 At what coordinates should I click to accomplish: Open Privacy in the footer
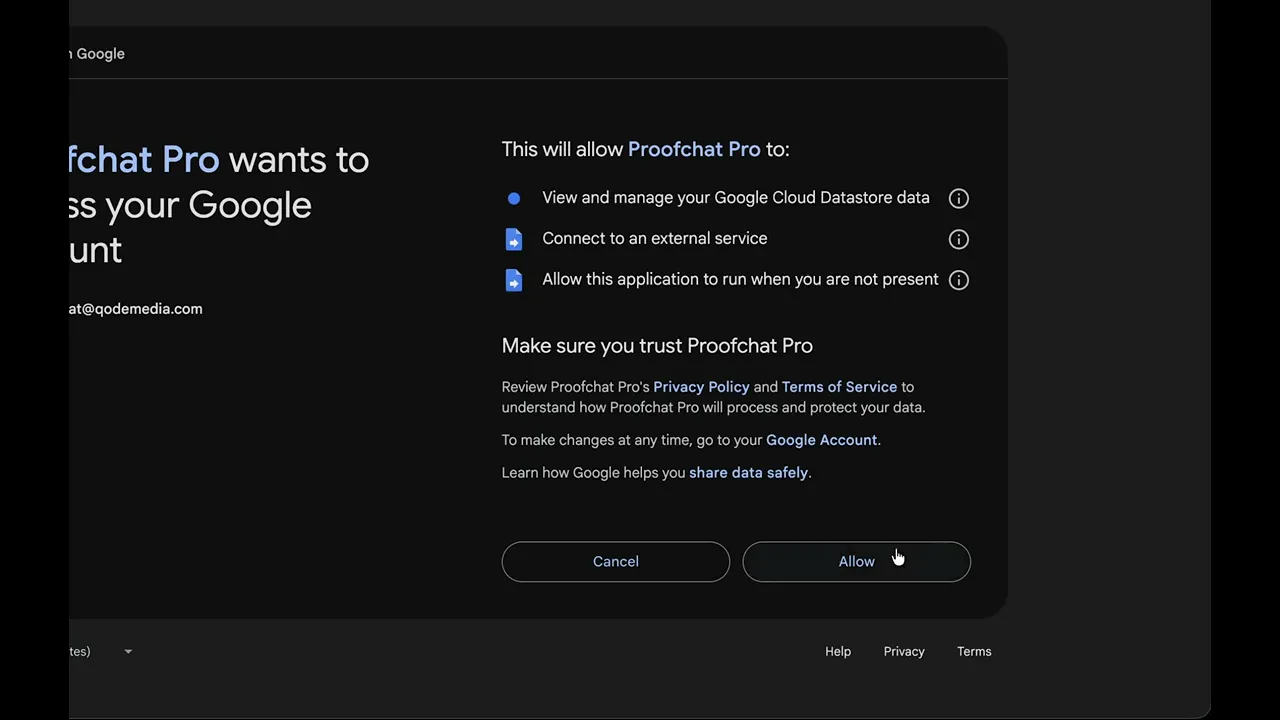pyautogui.click(x=904, y=652)
